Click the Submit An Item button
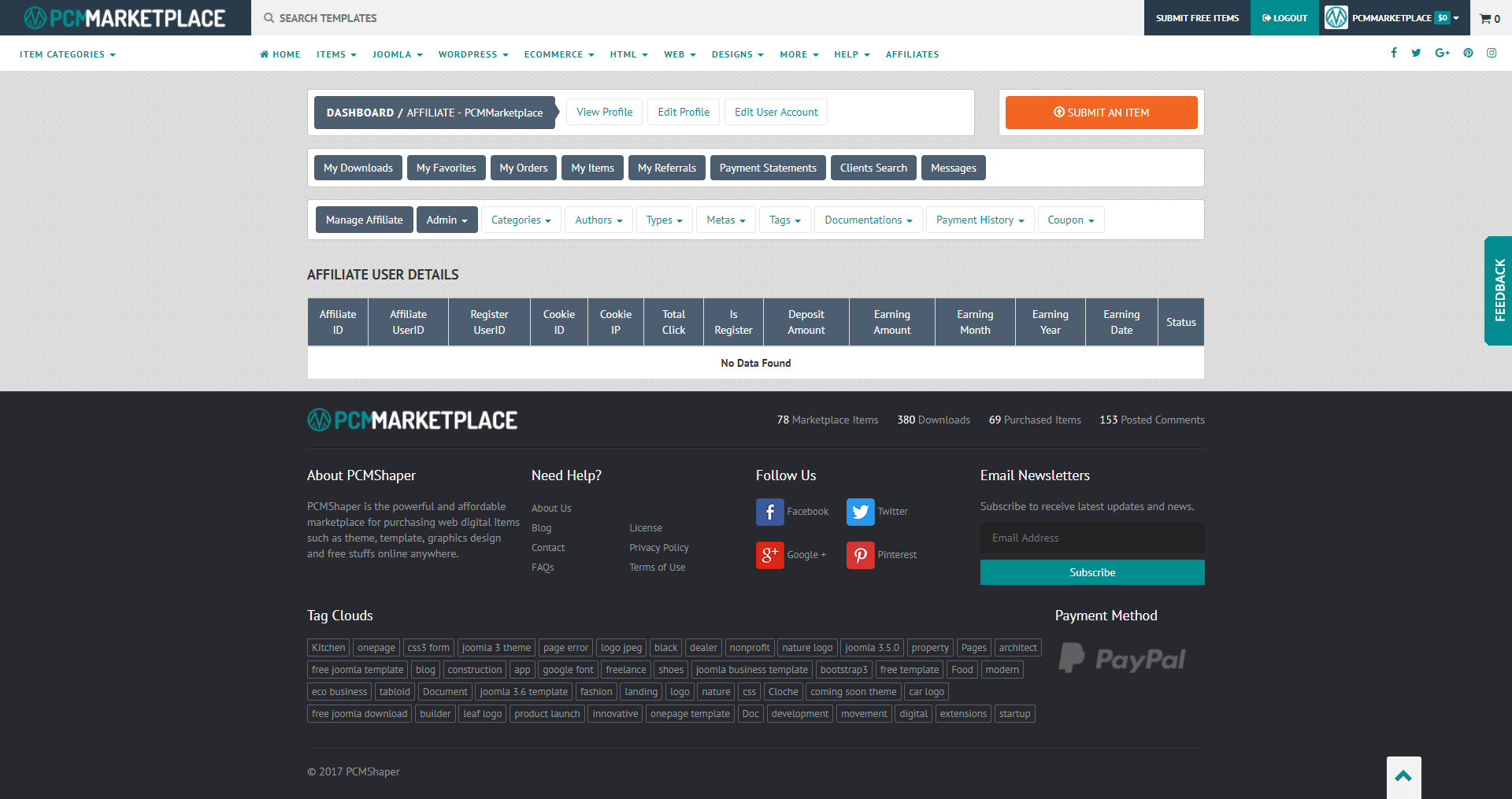 click(1101, 113)
